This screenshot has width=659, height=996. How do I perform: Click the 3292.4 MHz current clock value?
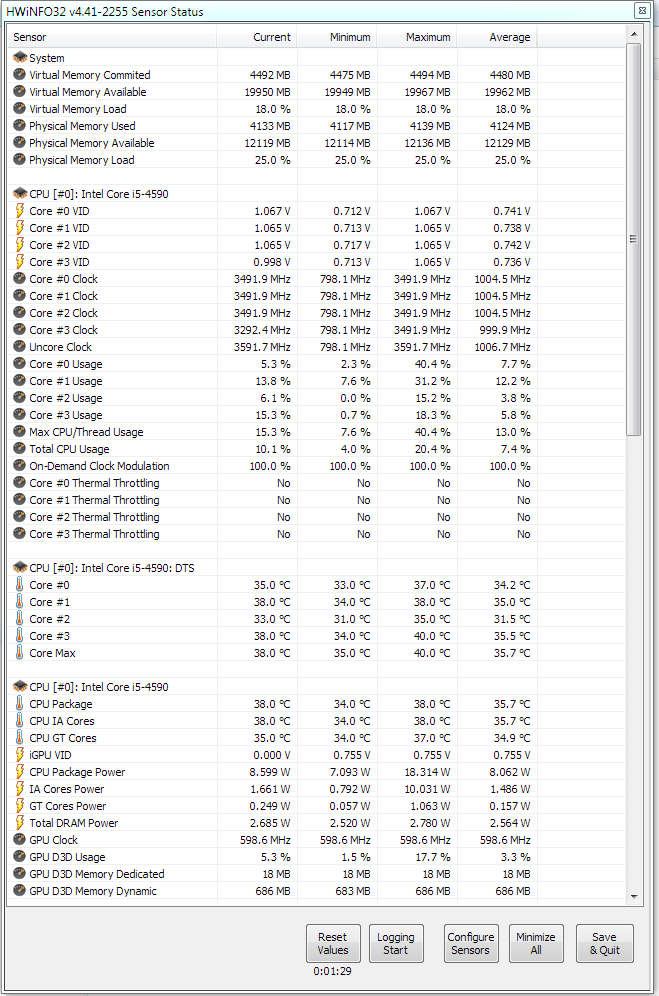262,330
